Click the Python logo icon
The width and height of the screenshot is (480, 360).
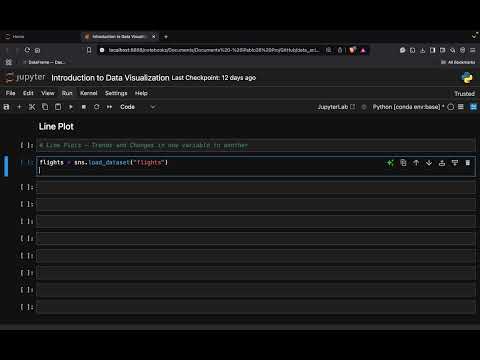coord(467,78)
